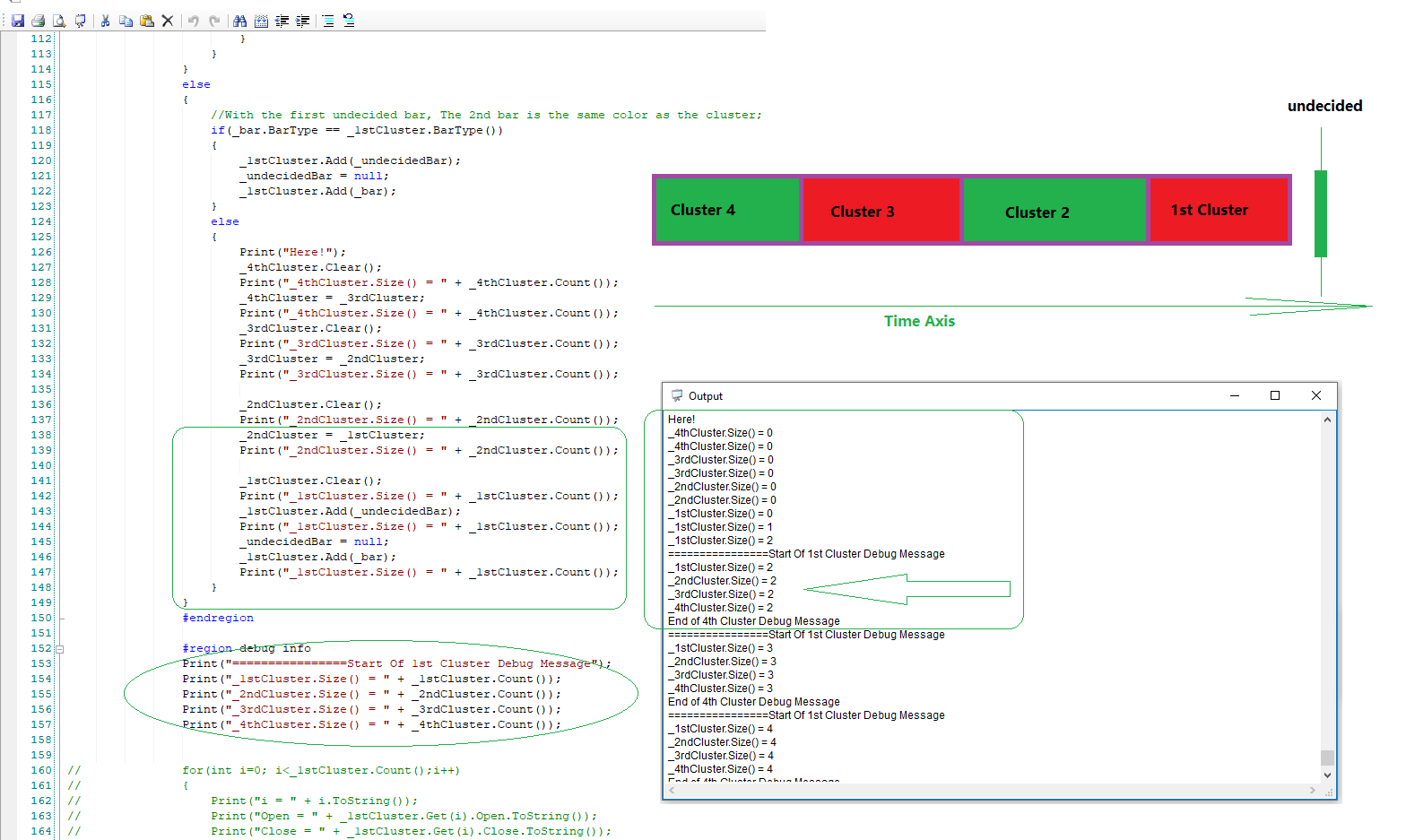This screenshot has height=840, width=1406.
Task: Click '_4thCluster.Size() = 2' in Output
Action: [x=720, y=608]
